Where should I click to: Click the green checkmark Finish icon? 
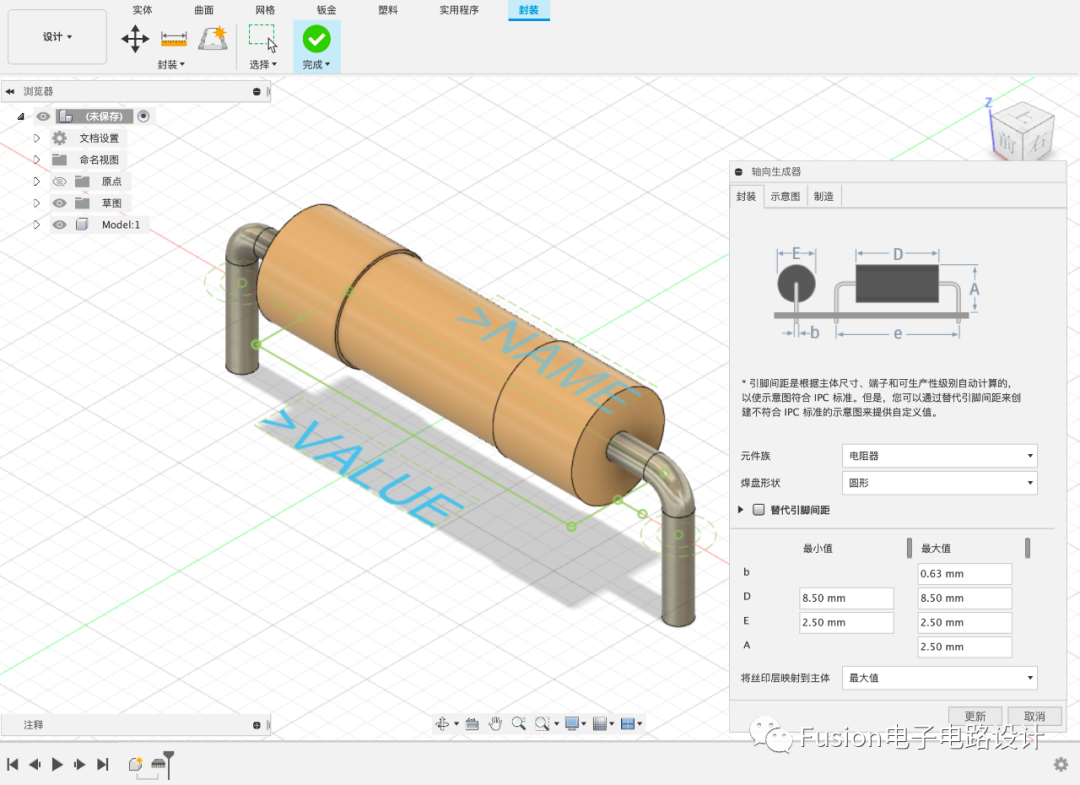[317, 39]
